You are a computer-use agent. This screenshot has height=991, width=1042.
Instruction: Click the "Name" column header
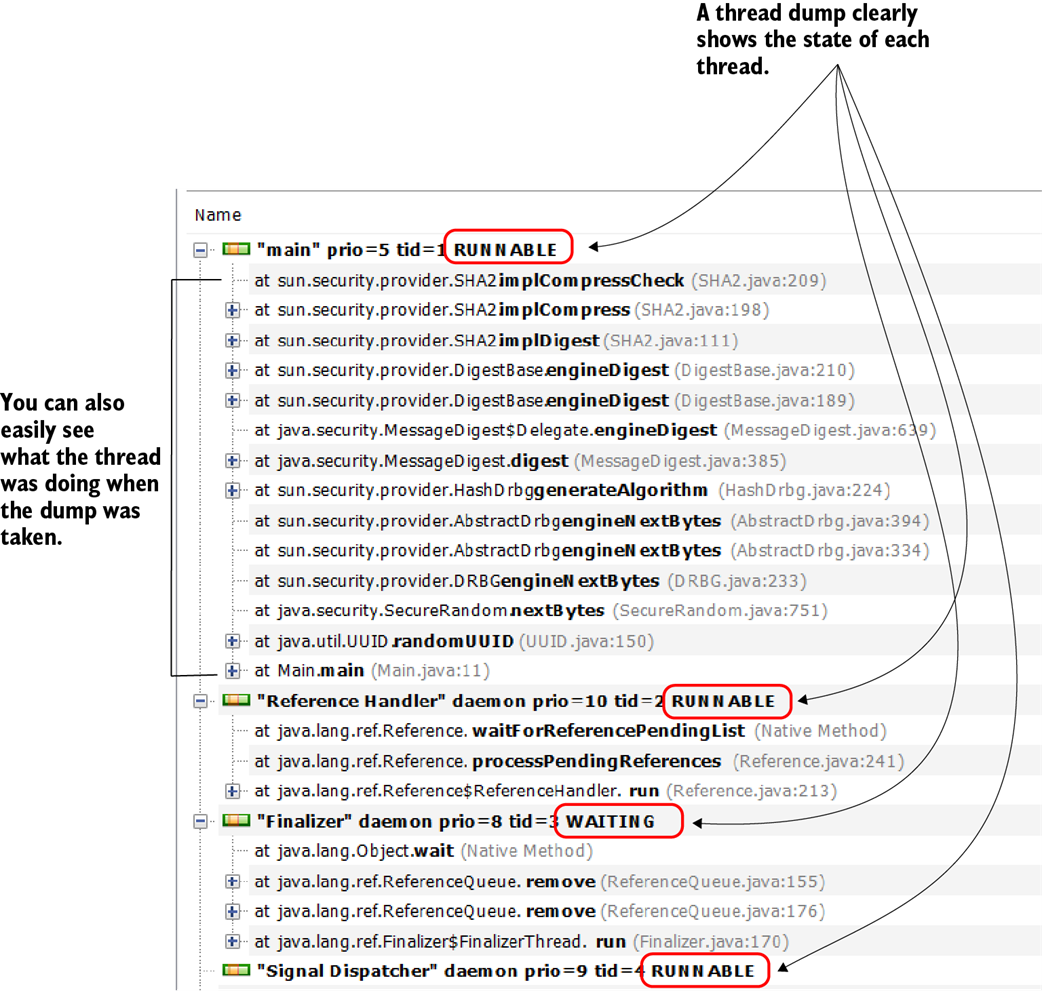pyautogui.click(x=218, y=215)
